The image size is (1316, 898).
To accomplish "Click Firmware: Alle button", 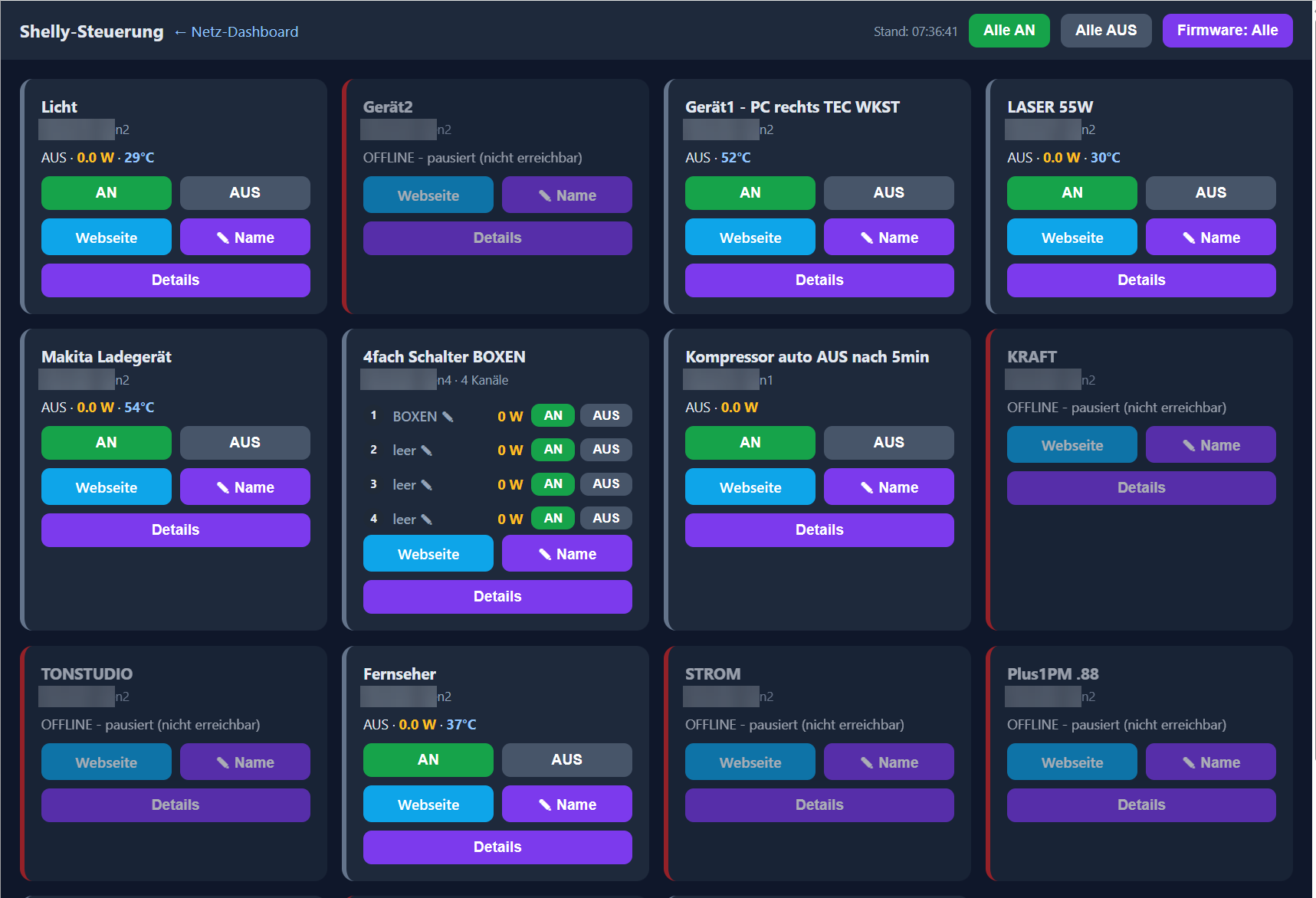I will [1227, 31].
